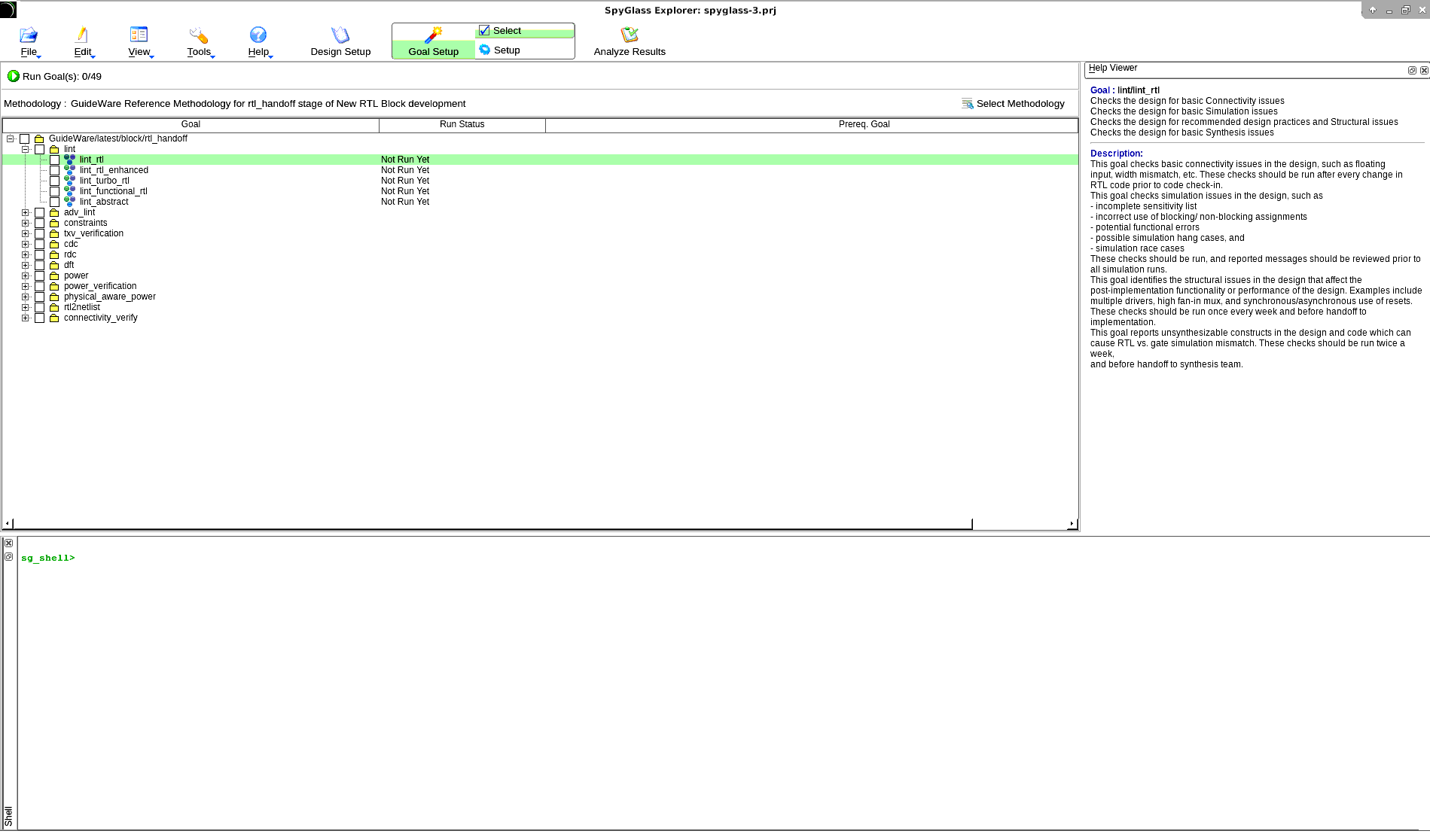Screen dimensions: 1430x840
Task: Open the Edit pencil icon
Action: [82, 35]
